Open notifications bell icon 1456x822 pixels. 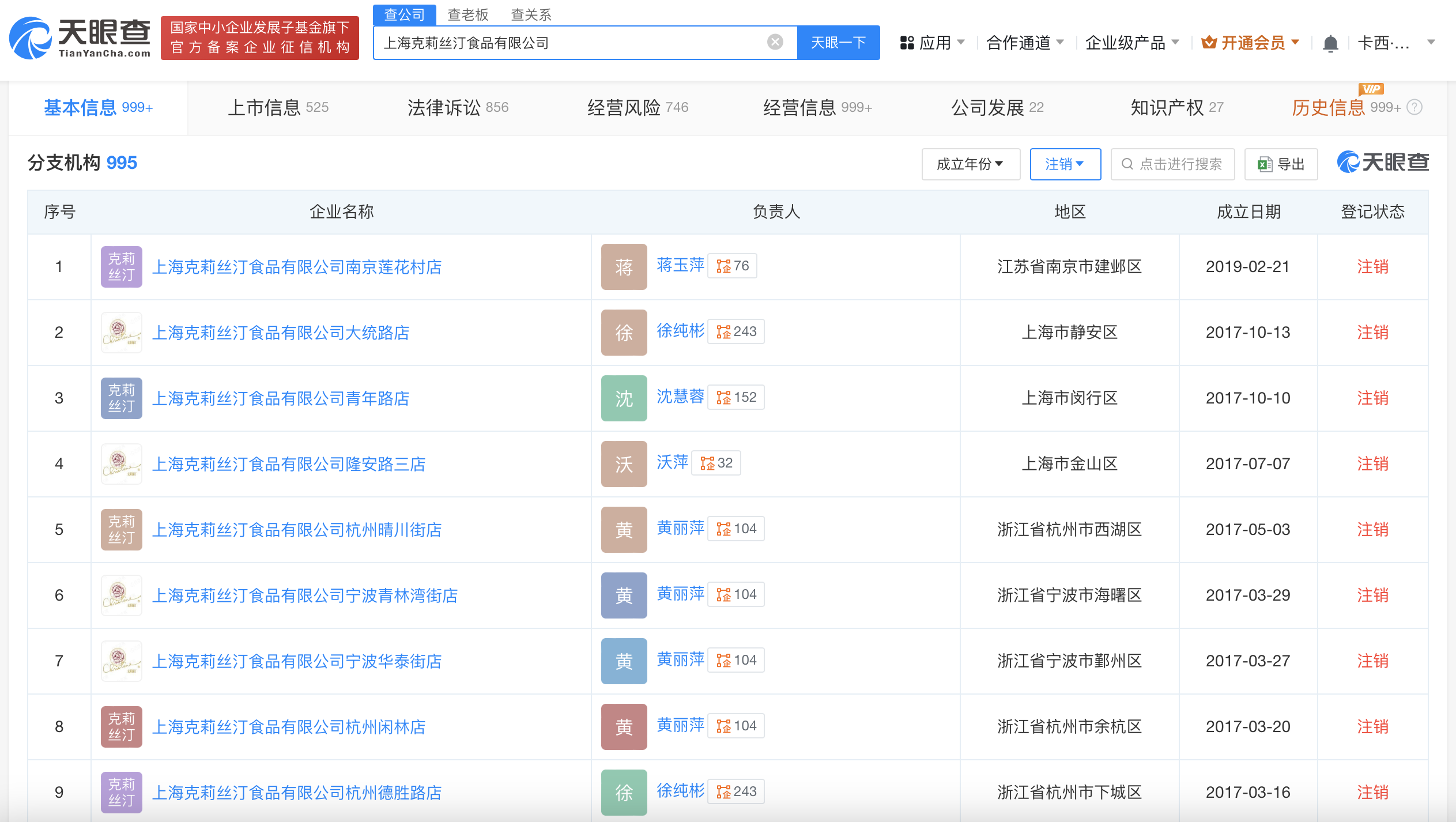click(x=1330, y=43)
